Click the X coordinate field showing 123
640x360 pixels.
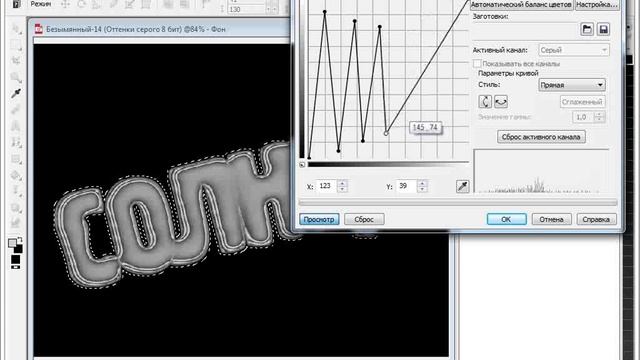click(326, 186)
